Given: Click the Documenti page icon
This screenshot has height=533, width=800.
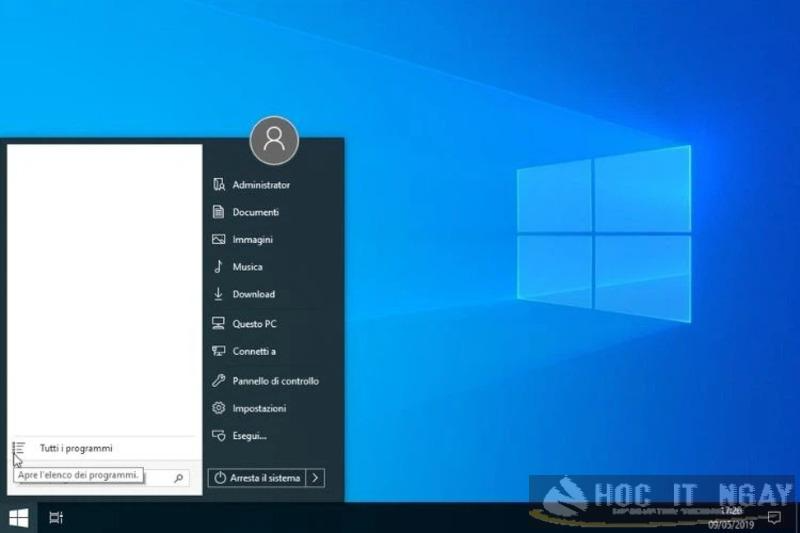Looking at the screenshot, I should pos(218,212).
